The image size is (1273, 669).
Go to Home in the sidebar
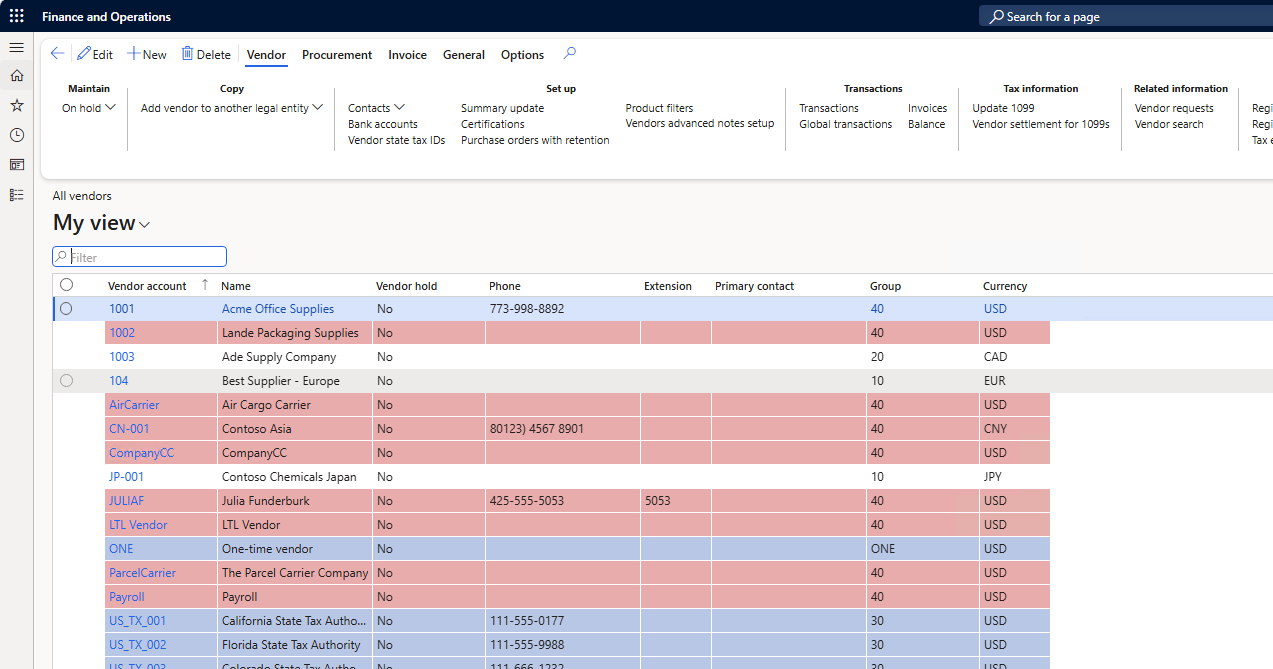16,76
